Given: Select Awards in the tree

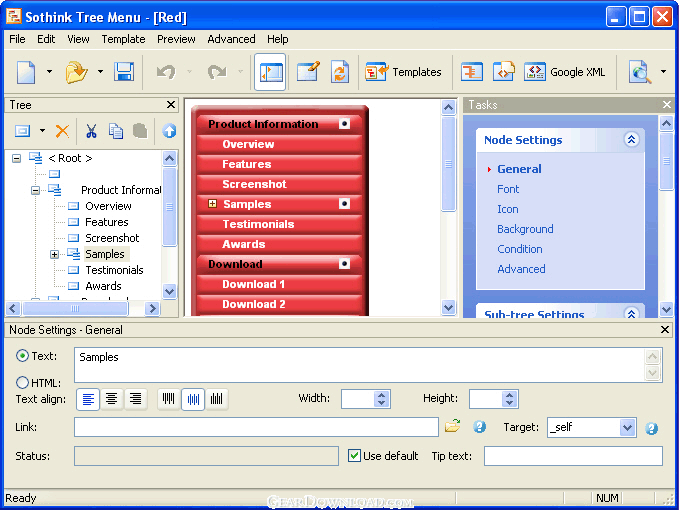Looking at the screenshot, I should click(103, 286).
